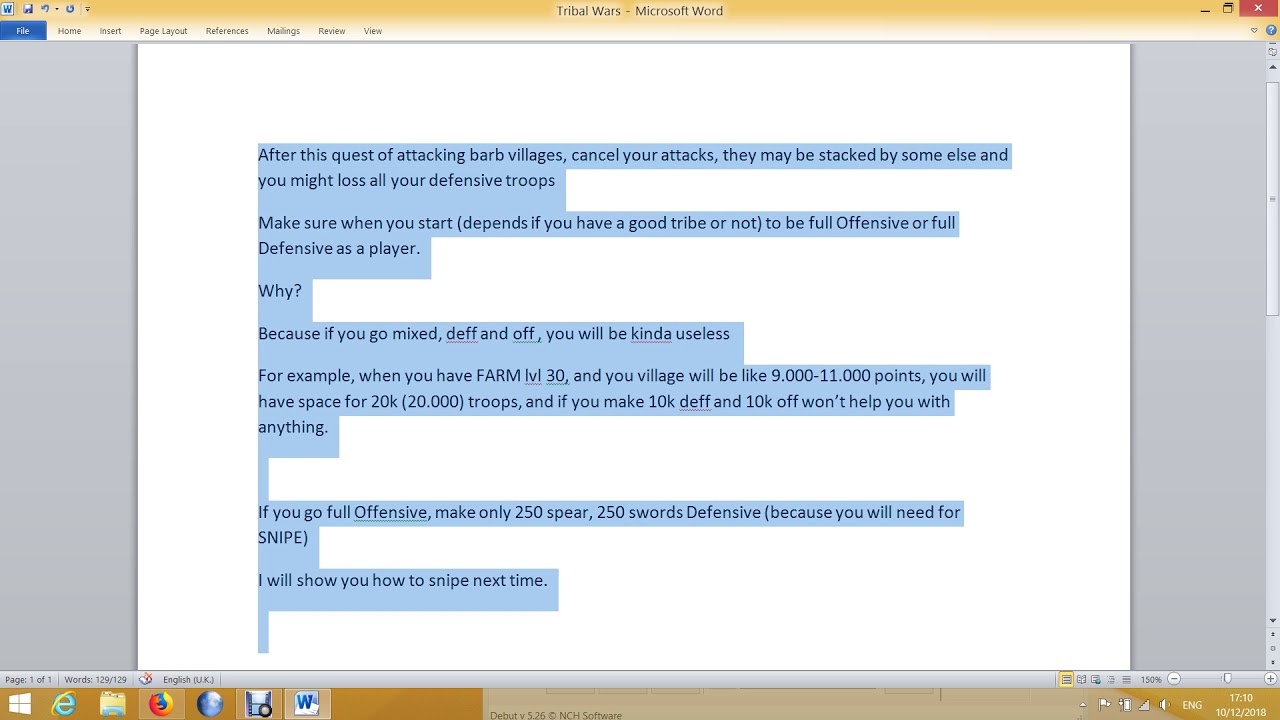Switch to Outline view
The image size is (1280, 720).
point(1111,680)
